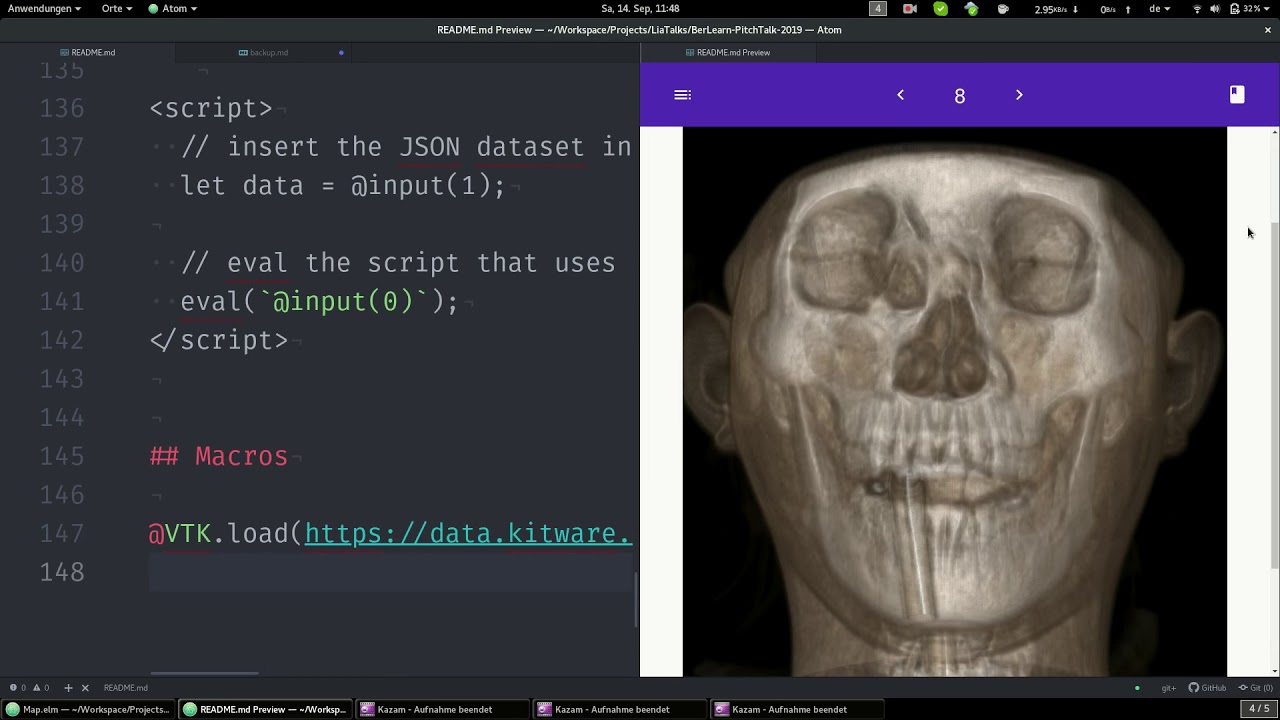
Task: Click the clock Sa, 14. Sep, 11:48
Action: point(640,8)
